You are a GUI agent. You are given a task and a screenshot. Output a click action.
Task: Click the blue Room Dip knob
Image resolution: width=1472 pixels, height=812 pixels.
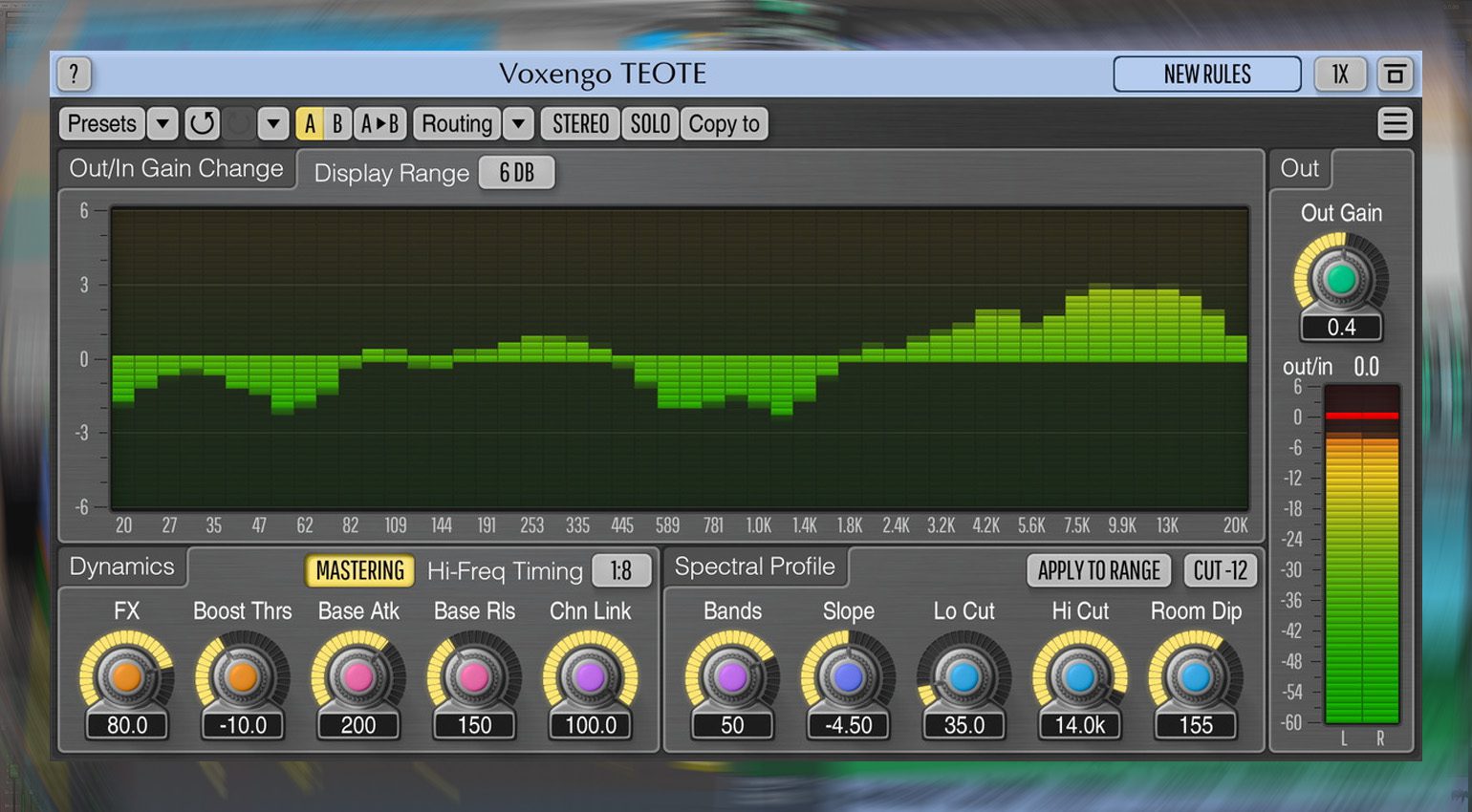(x=1195, y=676)
